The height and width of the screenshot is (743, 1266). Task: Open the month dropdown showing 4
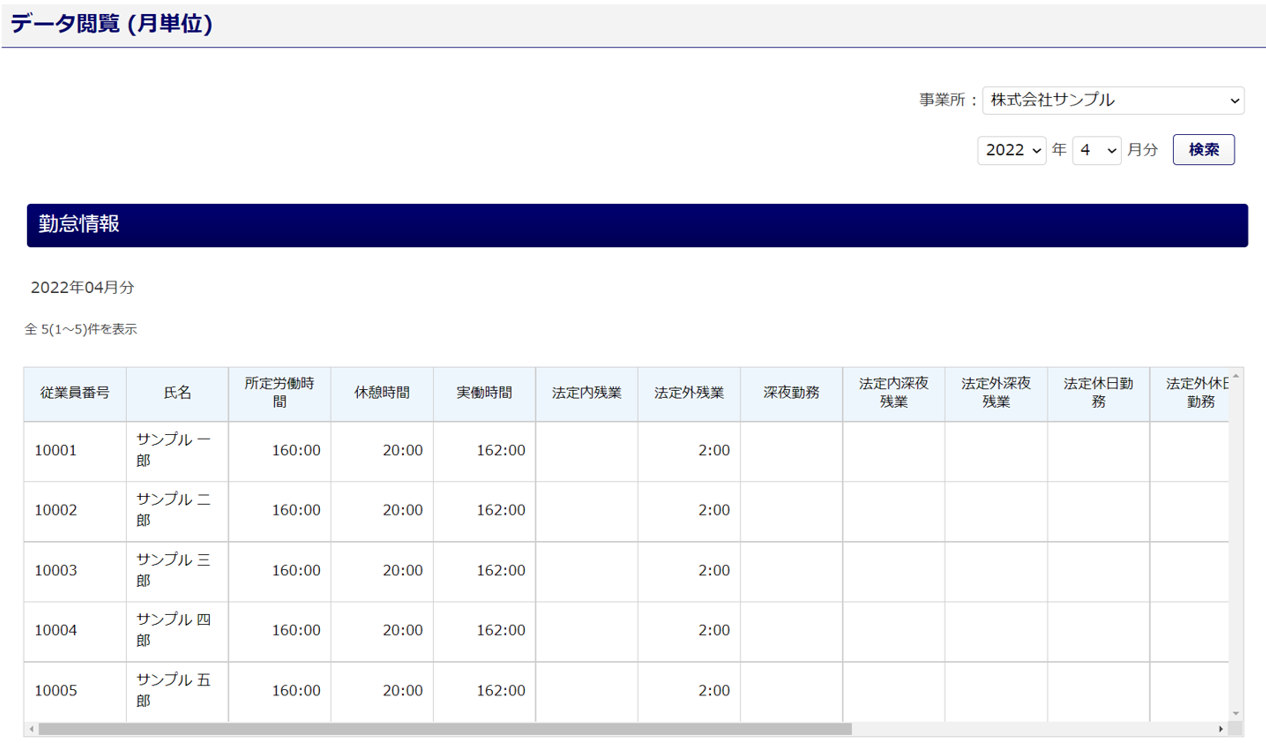pyautogui.click(x=1096, y=150)
